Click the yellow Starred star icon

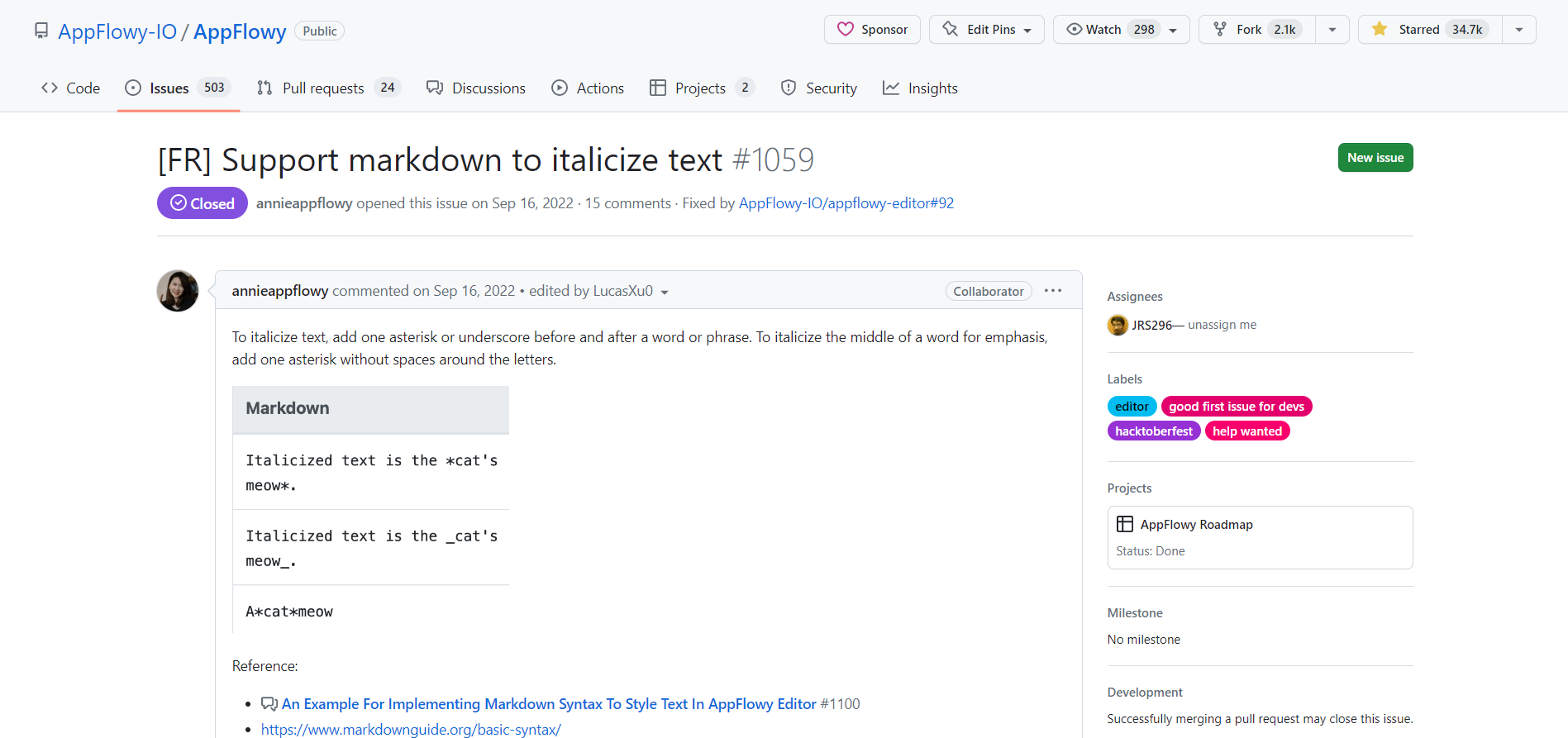tap(1380, 30)
